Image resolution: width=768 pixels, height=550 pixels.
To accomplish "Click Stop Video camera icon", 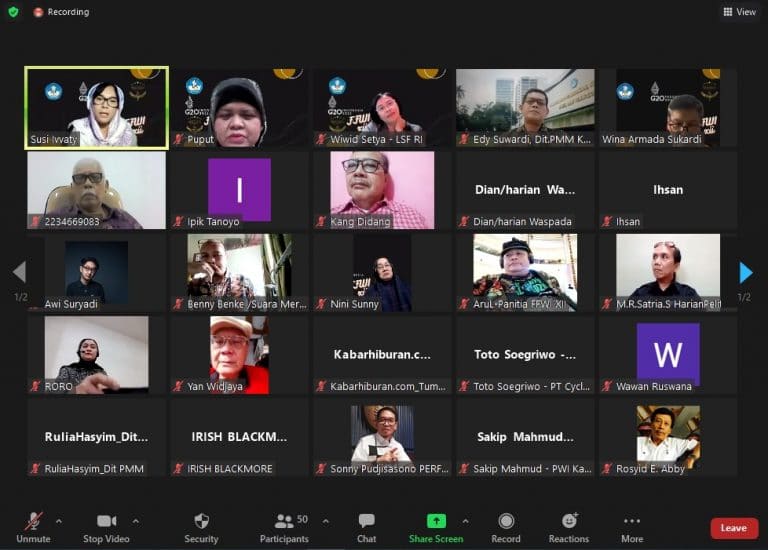I will point(106,521).
